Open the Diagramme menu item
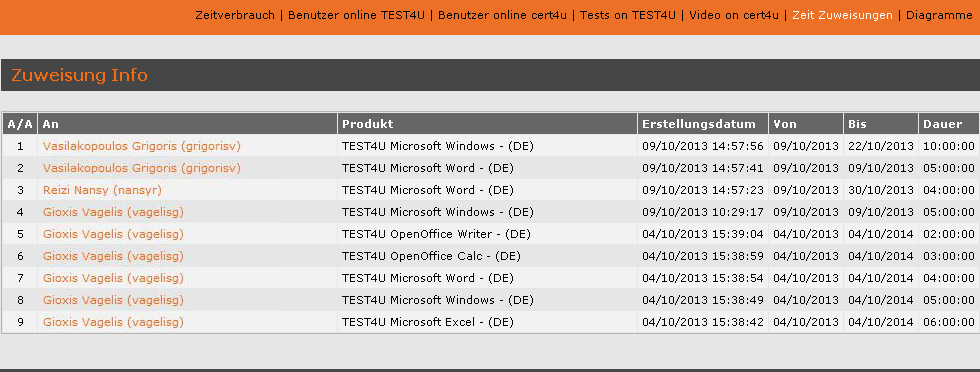980x372 pixels. click(939, 15)
